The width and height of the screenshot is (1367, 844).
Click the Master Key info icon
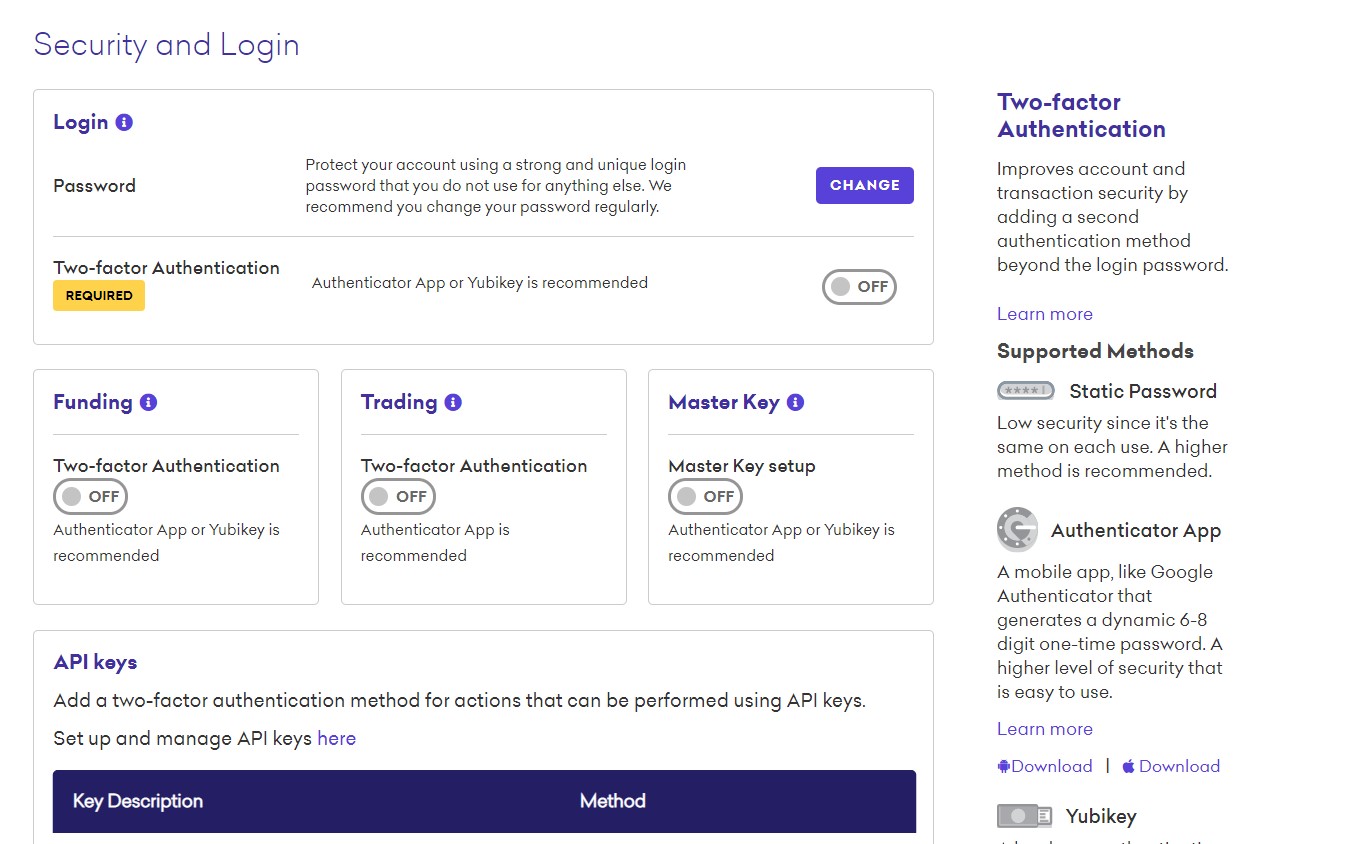[794, 401]
